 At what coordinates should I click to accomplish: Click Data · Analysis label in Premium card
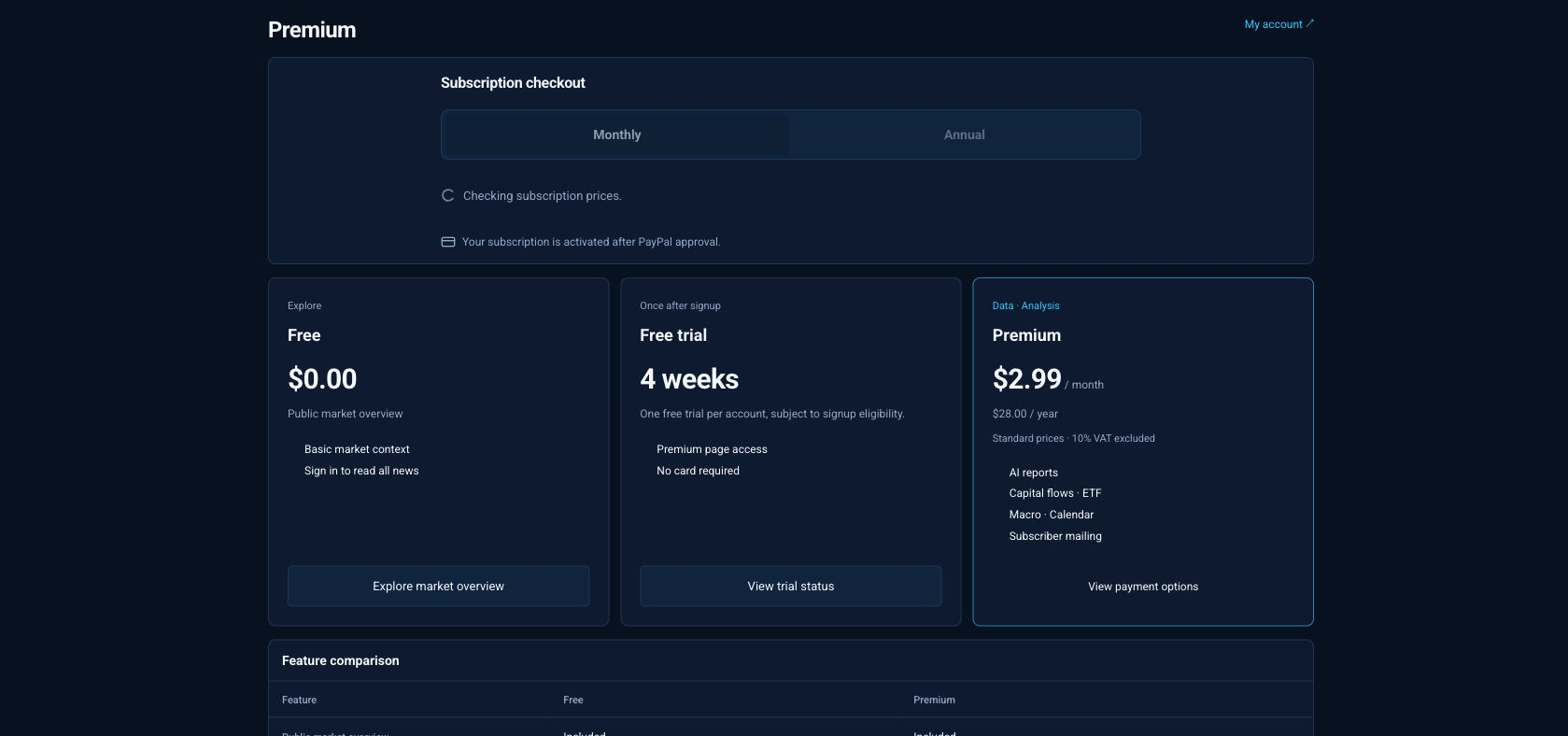tap(1025, 305)
